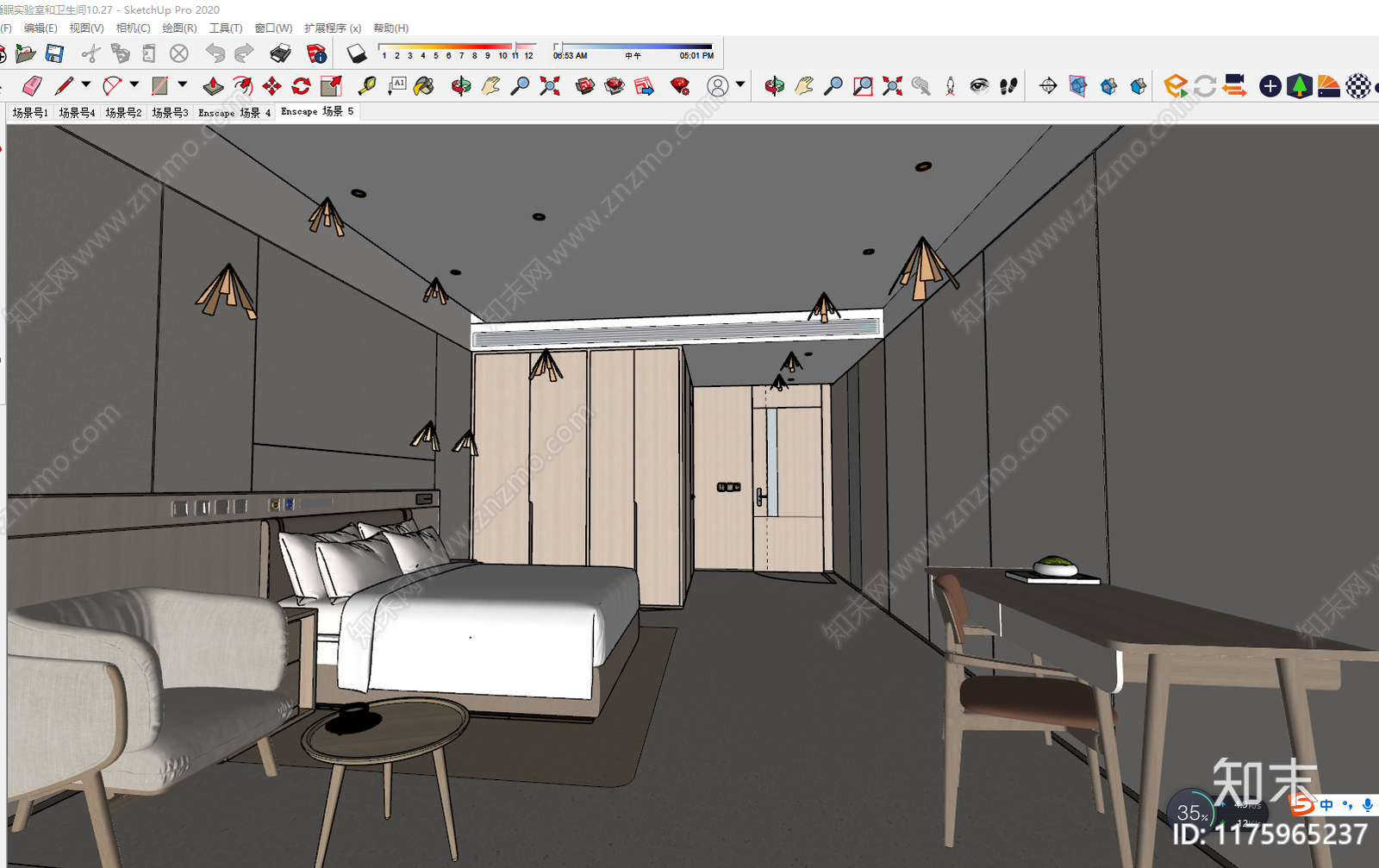
Task: Toggle Show/Hide Shadows
Action: pyautogui.click(x=357, y=54)
